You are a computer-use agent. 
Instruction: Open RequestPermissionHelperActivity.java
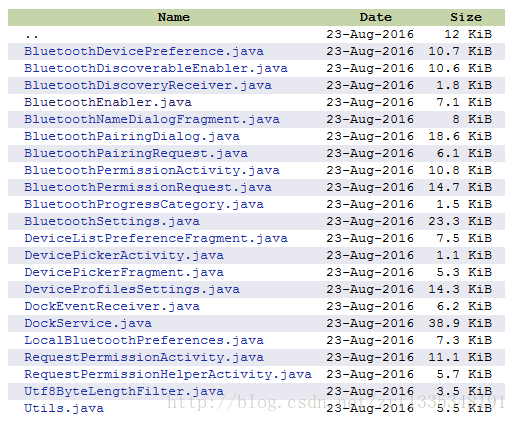click(168, 374)
